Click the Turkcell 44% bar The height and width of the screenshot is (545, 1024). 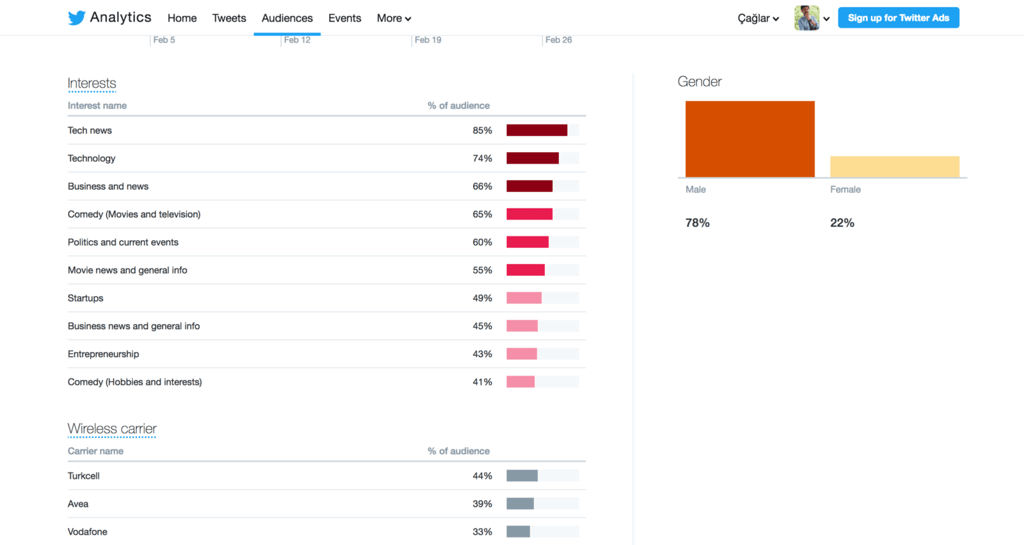coord(522,476)
